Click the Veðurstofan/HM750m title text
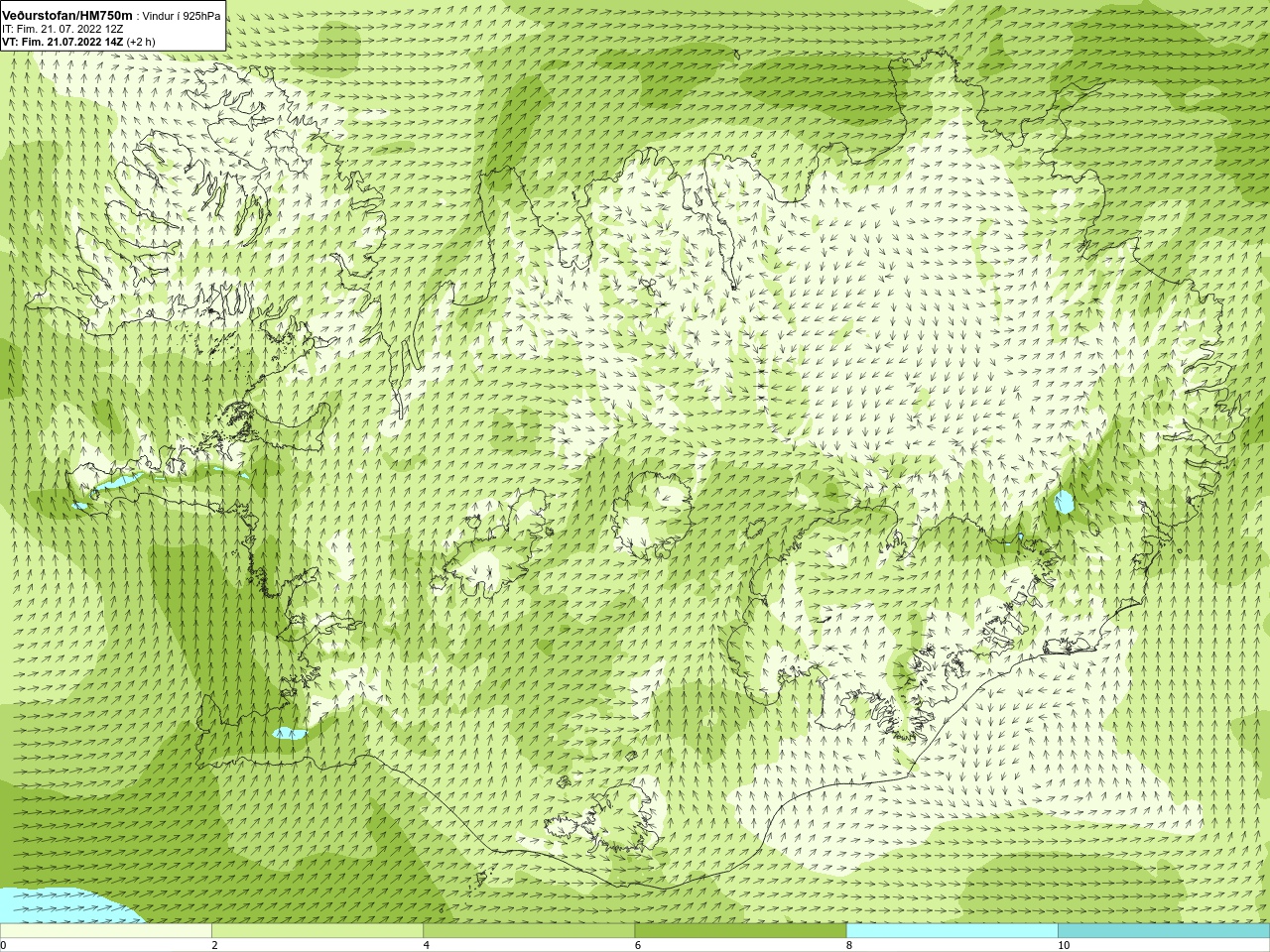Viewport: 1270px width, 952px height. [x=66, y=15]
